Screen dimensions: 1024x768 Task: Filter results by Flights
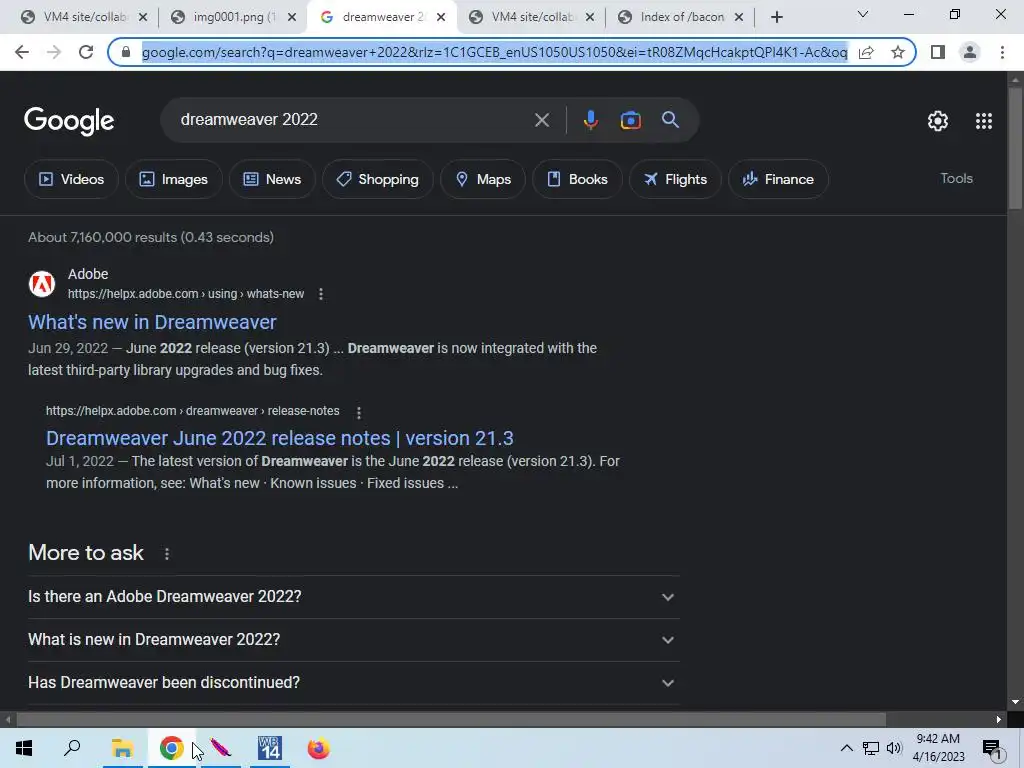[x=675, y=179]
